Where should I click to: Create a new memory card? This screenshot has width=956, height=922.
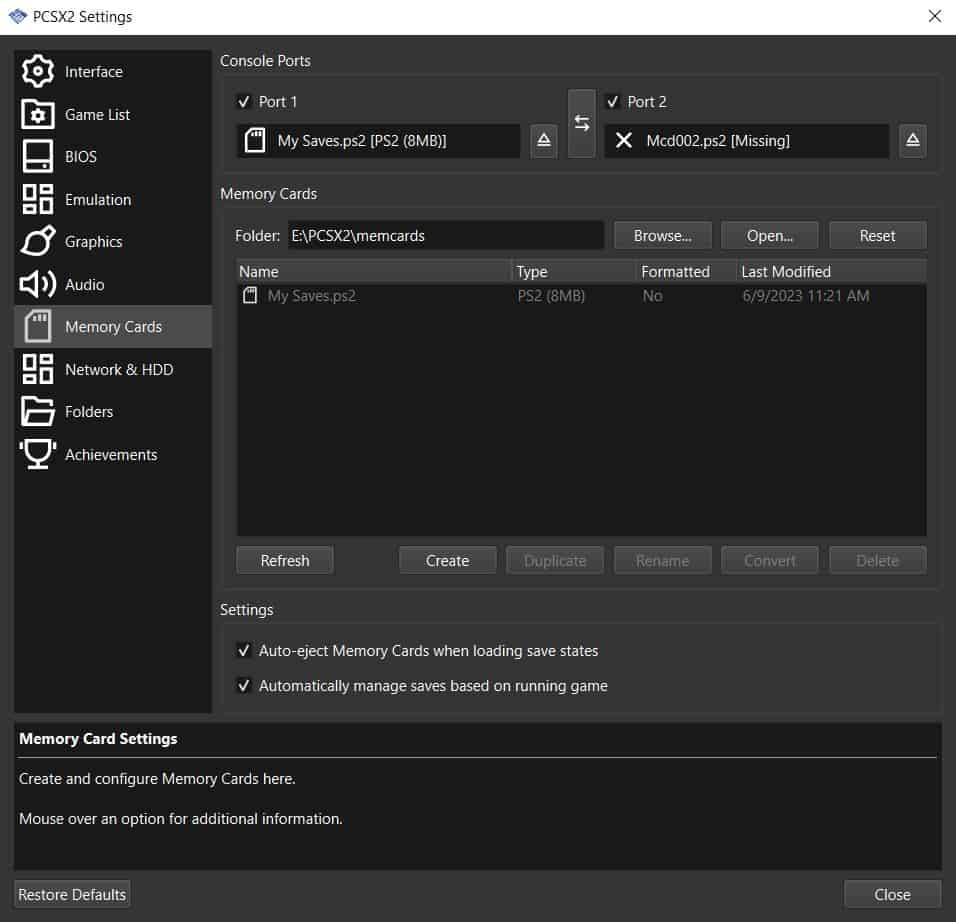[448, 560]
